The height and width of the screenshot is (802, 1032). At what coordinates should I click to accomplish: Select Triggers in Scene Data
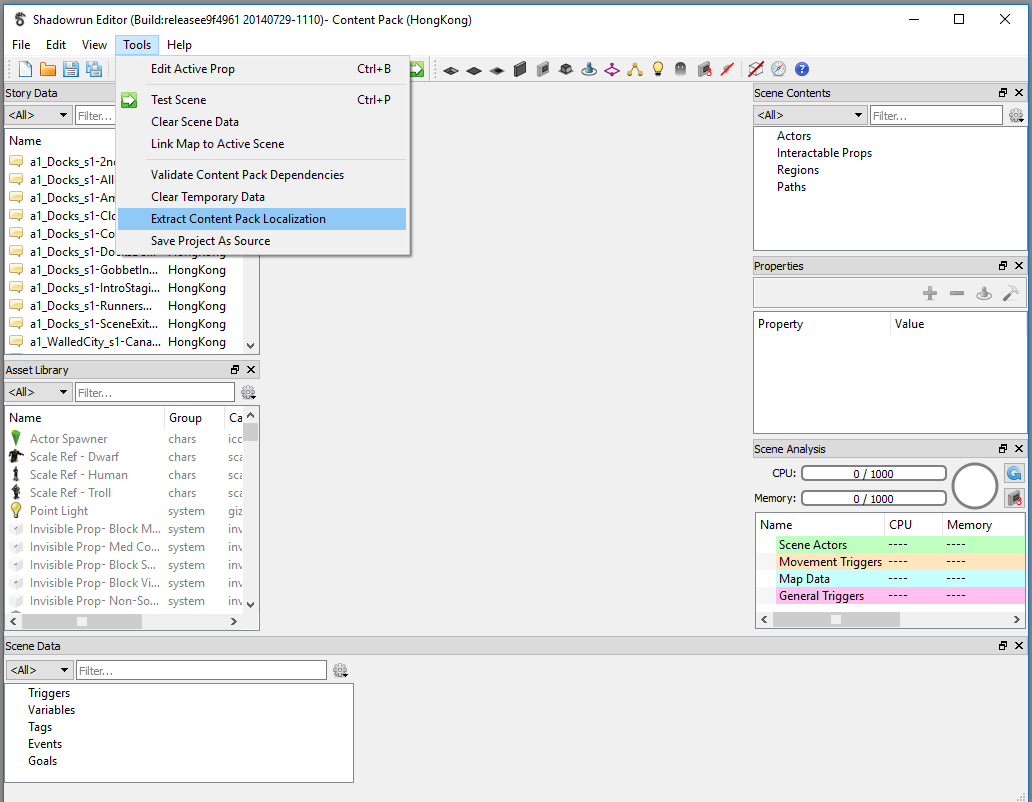click(49, 693)
